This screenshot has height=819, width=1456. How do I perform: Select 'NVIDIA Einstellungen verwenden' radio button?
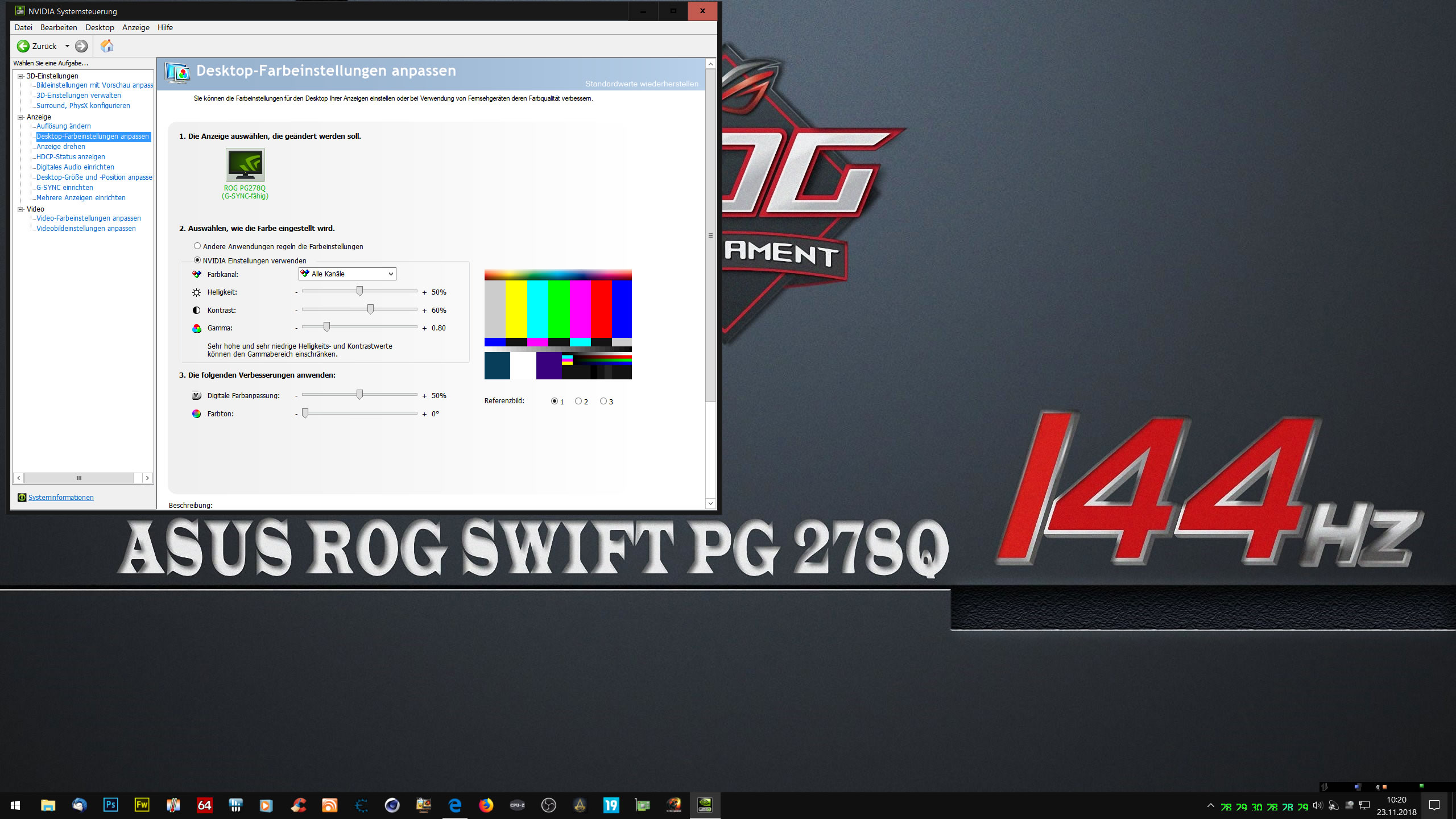point(197,260)
